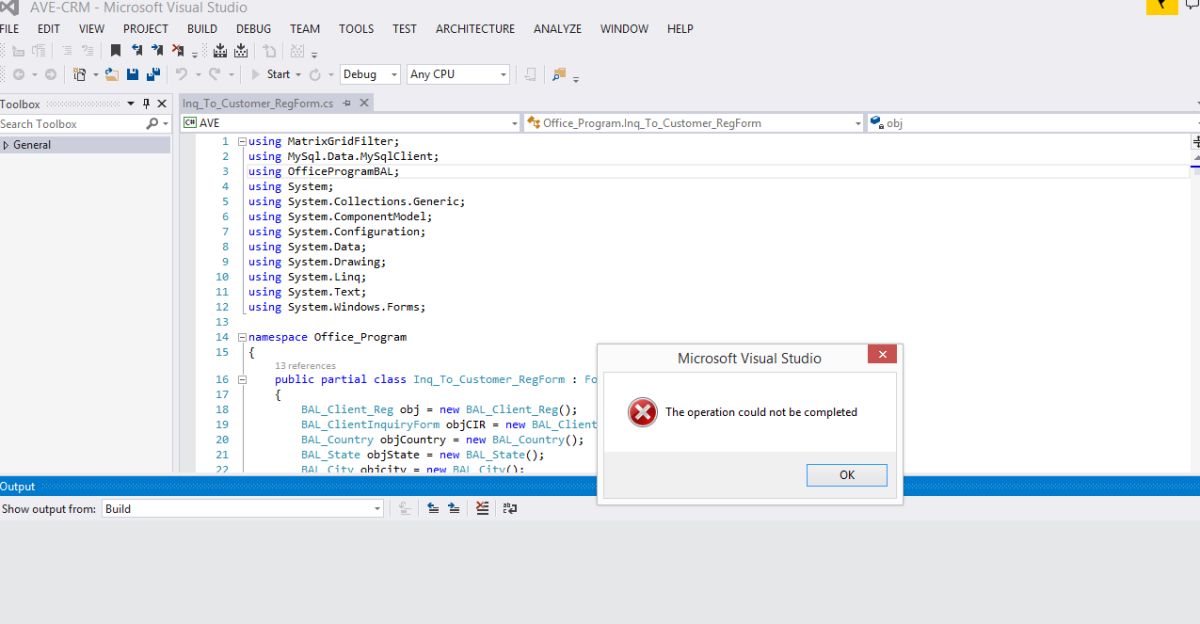Collapse the using directives block

[x=241, y=142]
